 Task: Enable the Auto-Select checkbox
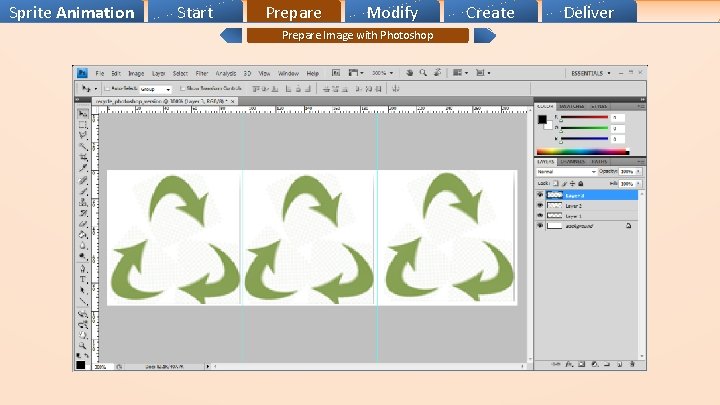click(107, 88)
